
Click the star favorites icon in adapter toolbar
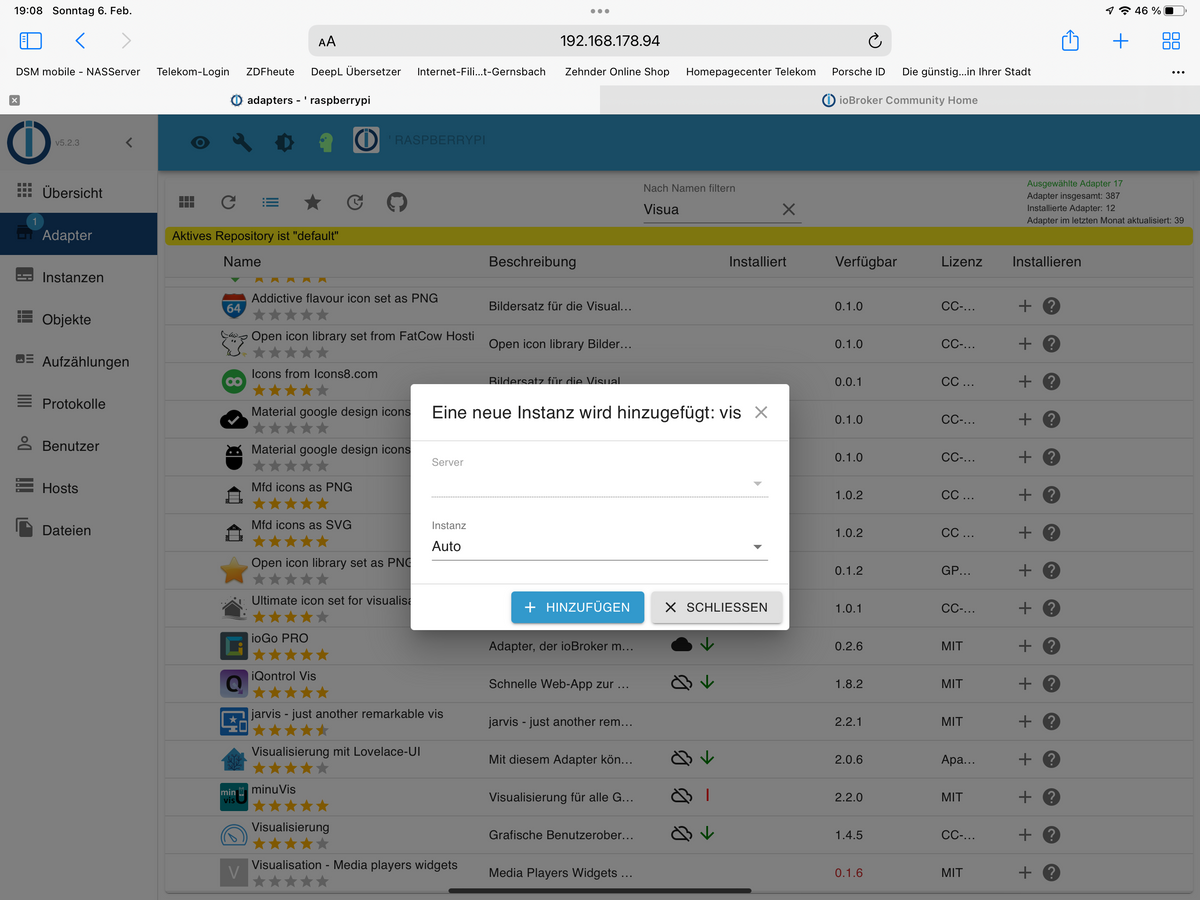click(313, 202)
